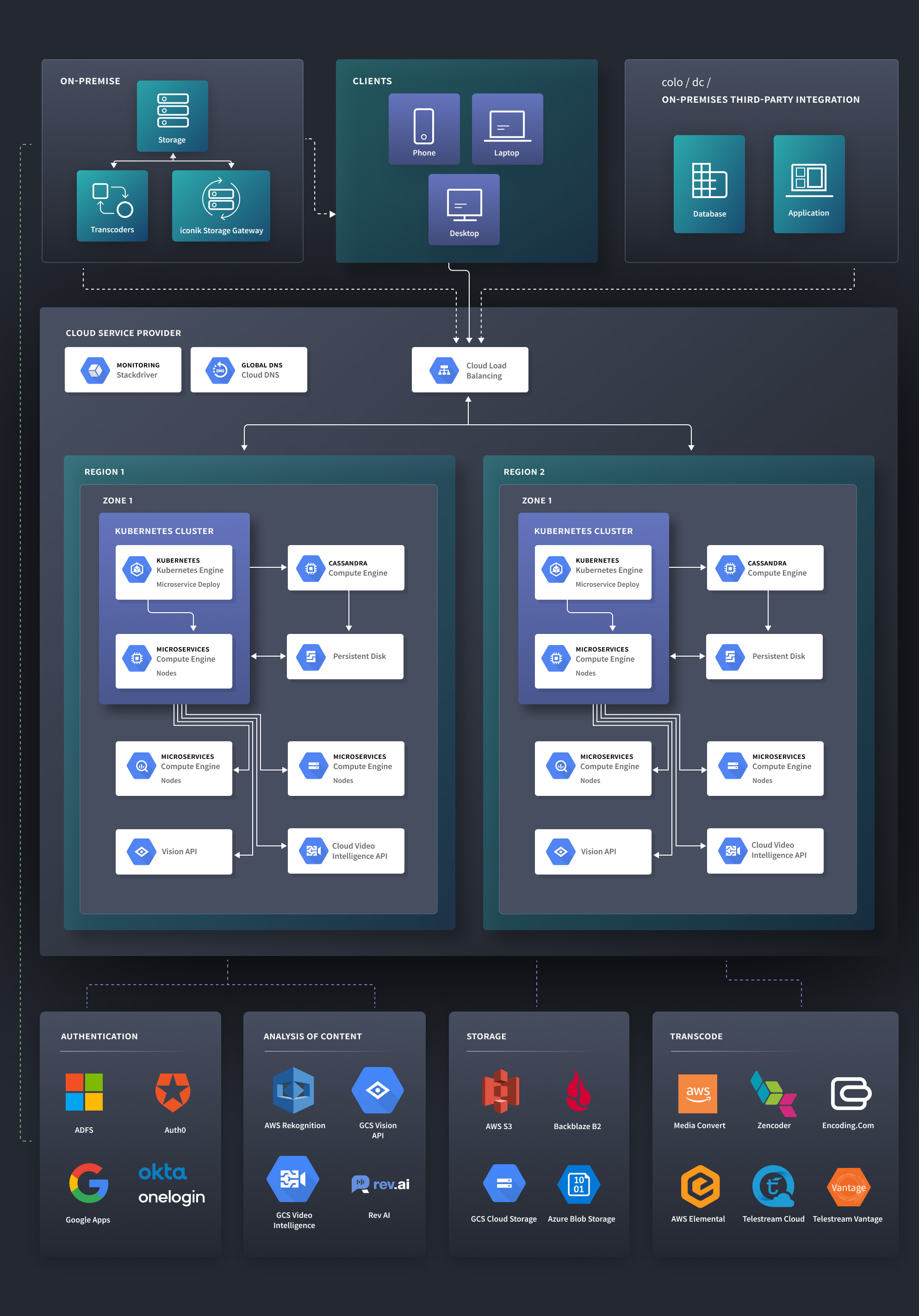Click the Rev AI logo
919x1316 pixels.
coord(380,1184)
